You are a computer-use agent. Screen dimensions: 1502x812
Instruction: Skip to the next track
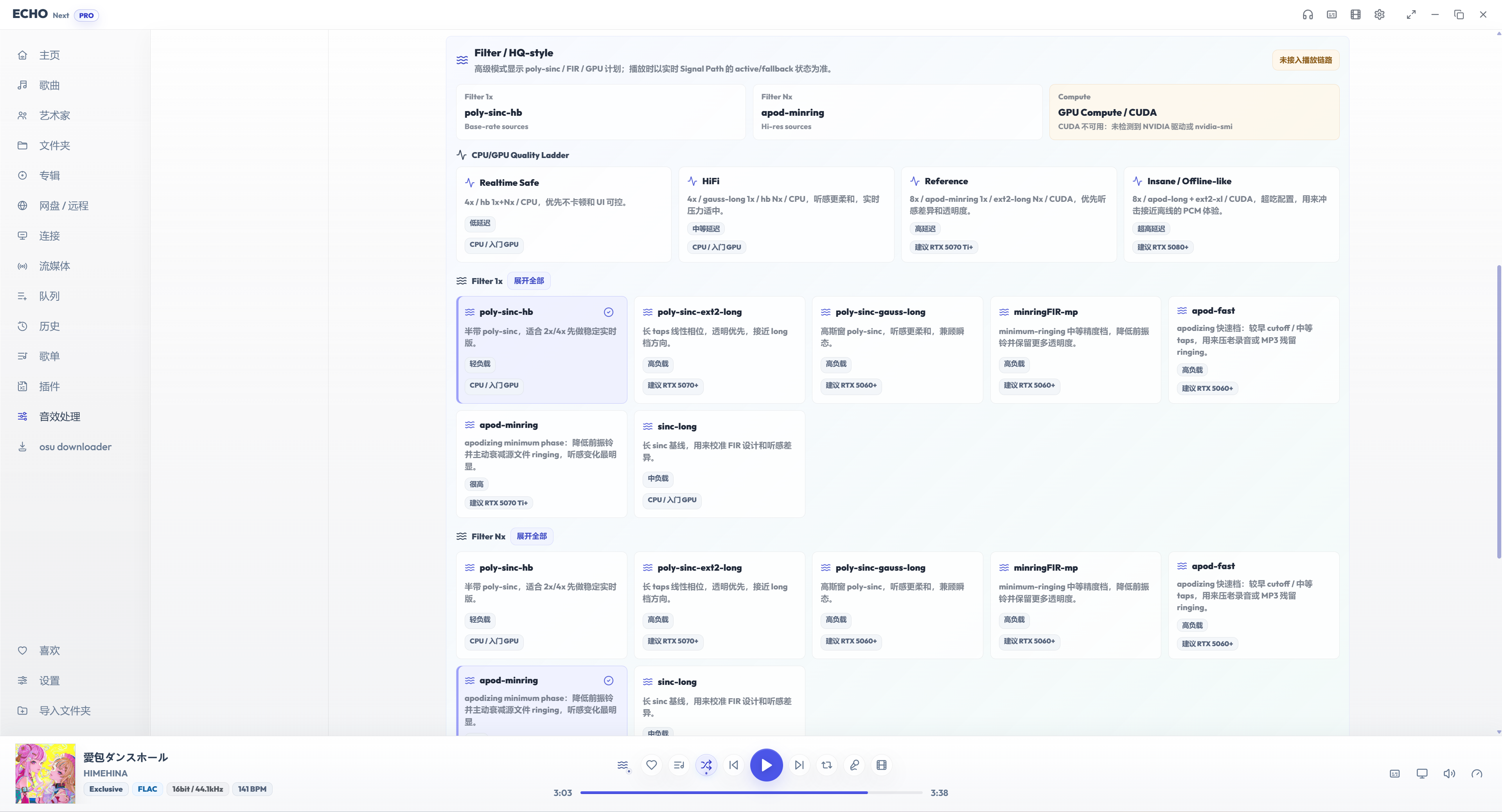(800, 765)
